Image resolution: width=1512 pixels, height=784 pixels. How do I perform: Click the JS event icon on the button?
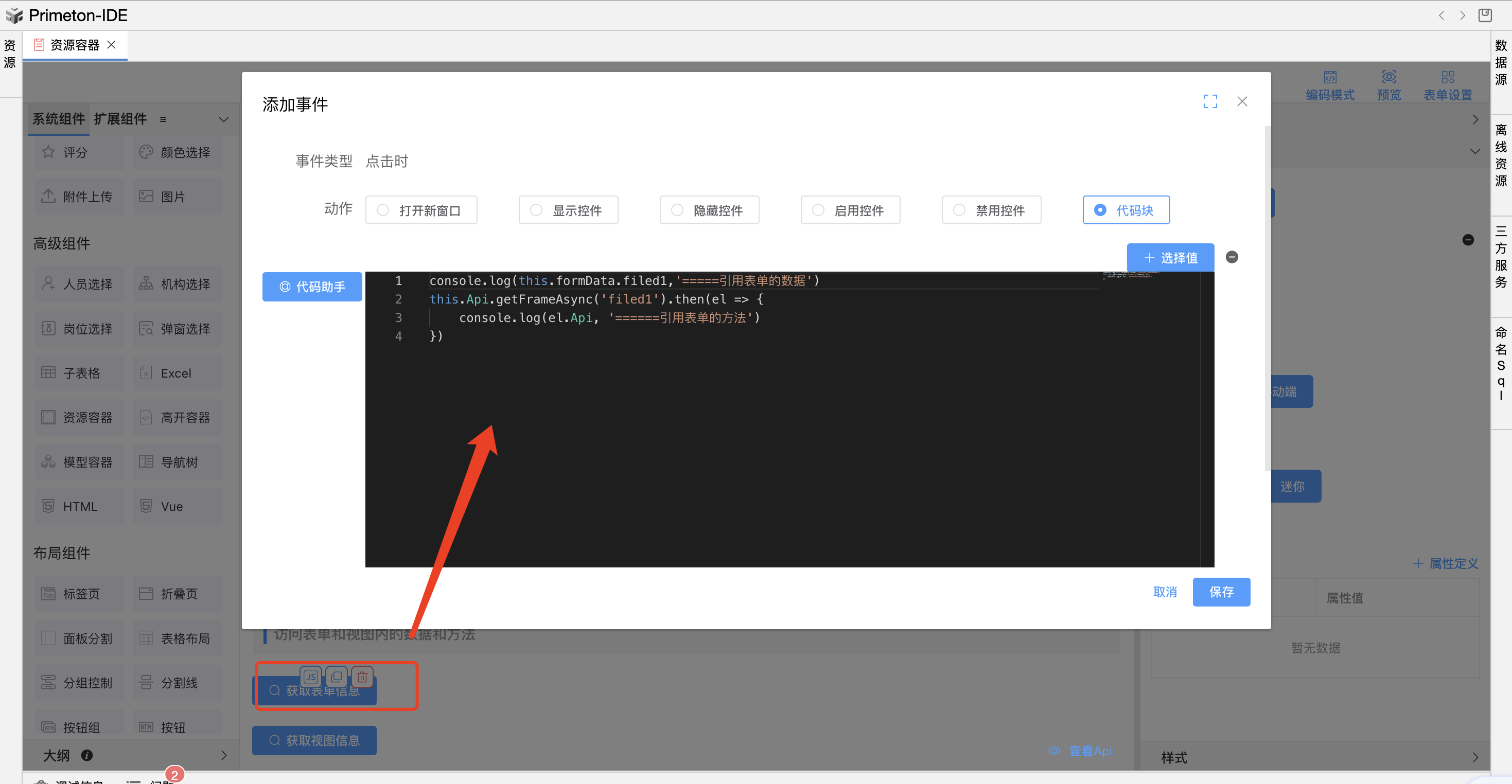pyautogui.click(x=310, y=676)
